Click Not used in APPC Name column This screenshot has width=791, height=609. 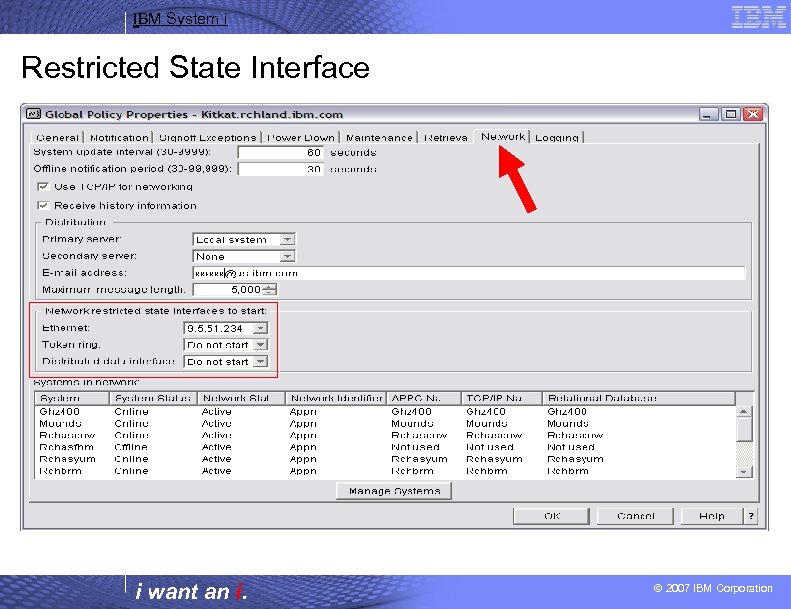point(415,447)
